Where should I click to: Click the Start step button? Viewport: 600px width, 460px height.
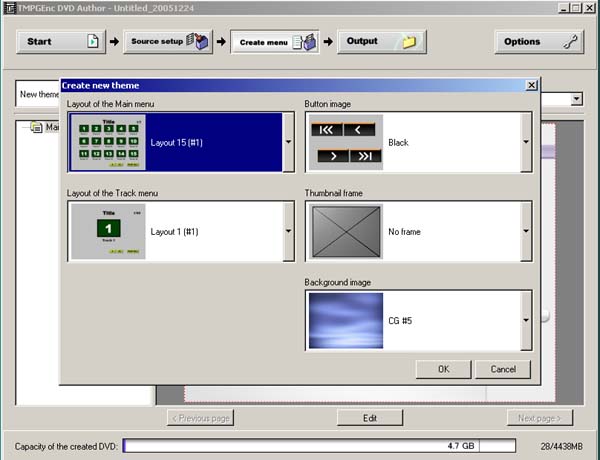(61, 41)
